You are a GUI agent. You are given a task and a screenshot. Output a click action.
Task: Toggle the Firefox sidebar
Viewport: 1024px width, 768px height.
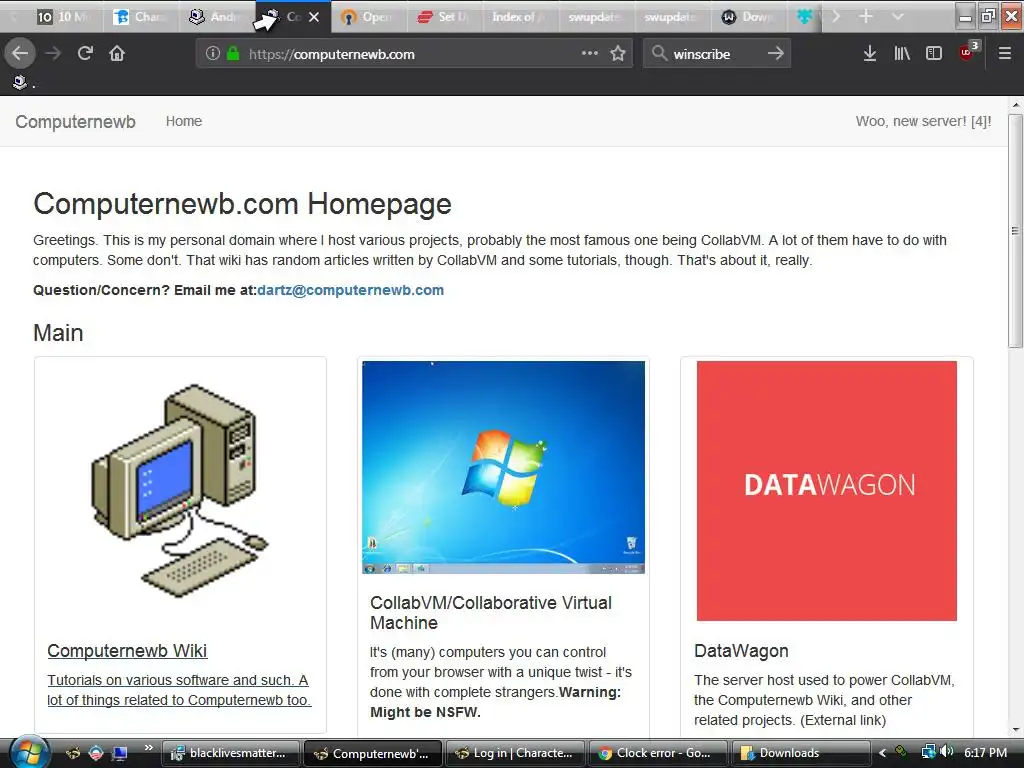click(x=934, y=54)
